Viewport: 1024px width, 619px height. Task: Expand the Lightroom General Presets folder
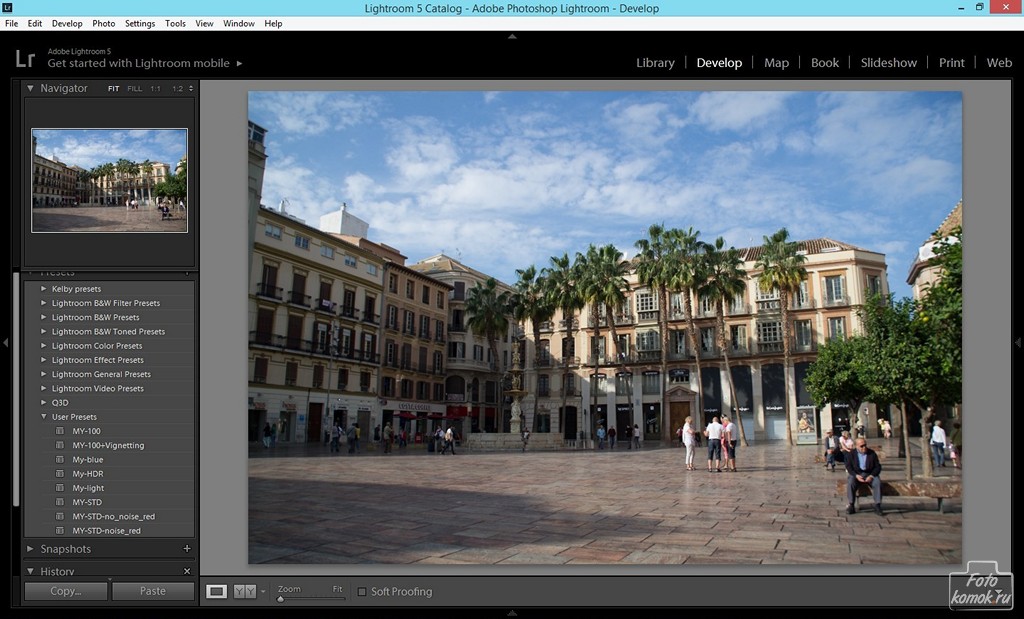44,373
